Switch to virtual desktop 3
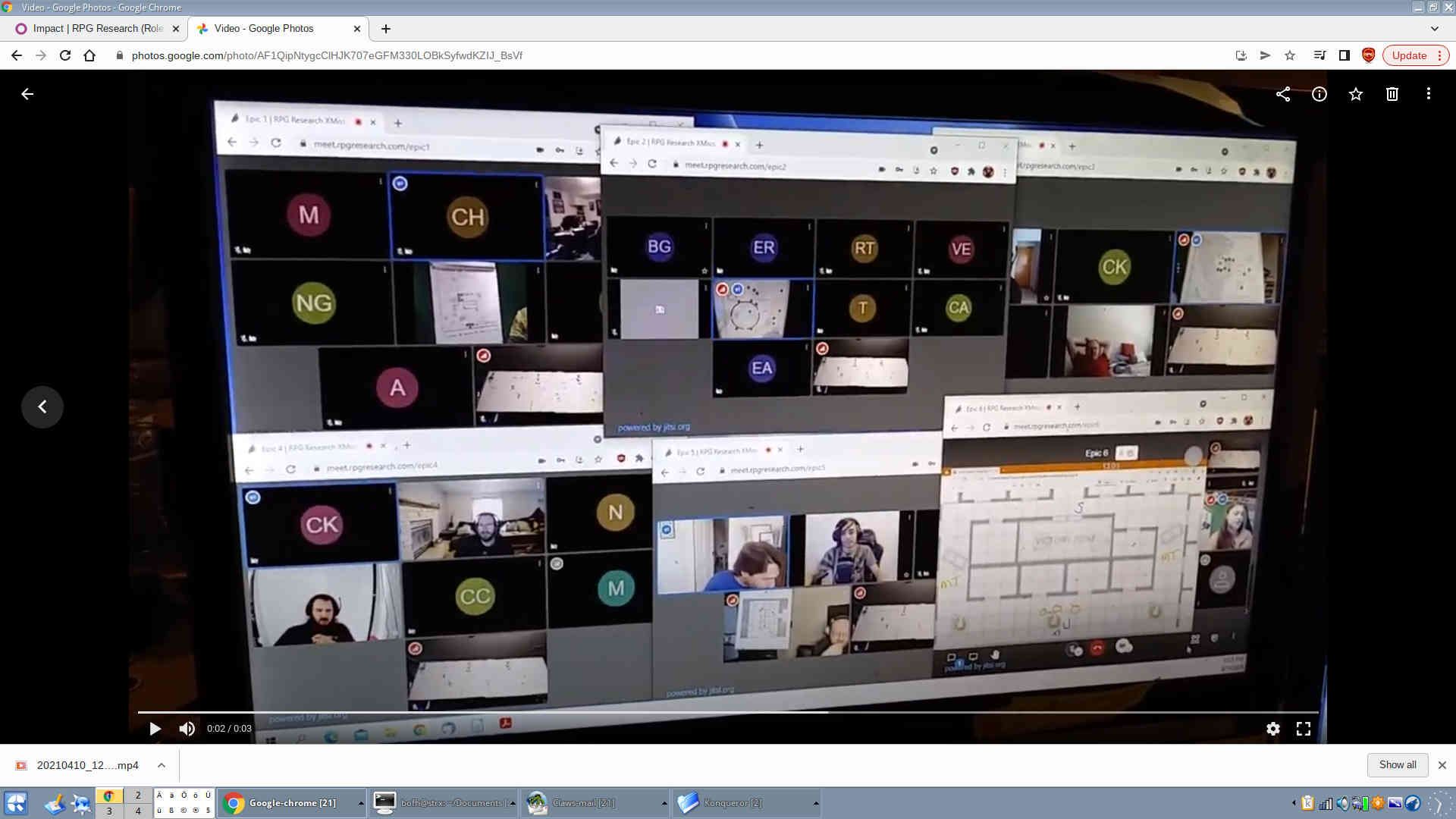The image size is (1456, 819). tap(109, 811)
